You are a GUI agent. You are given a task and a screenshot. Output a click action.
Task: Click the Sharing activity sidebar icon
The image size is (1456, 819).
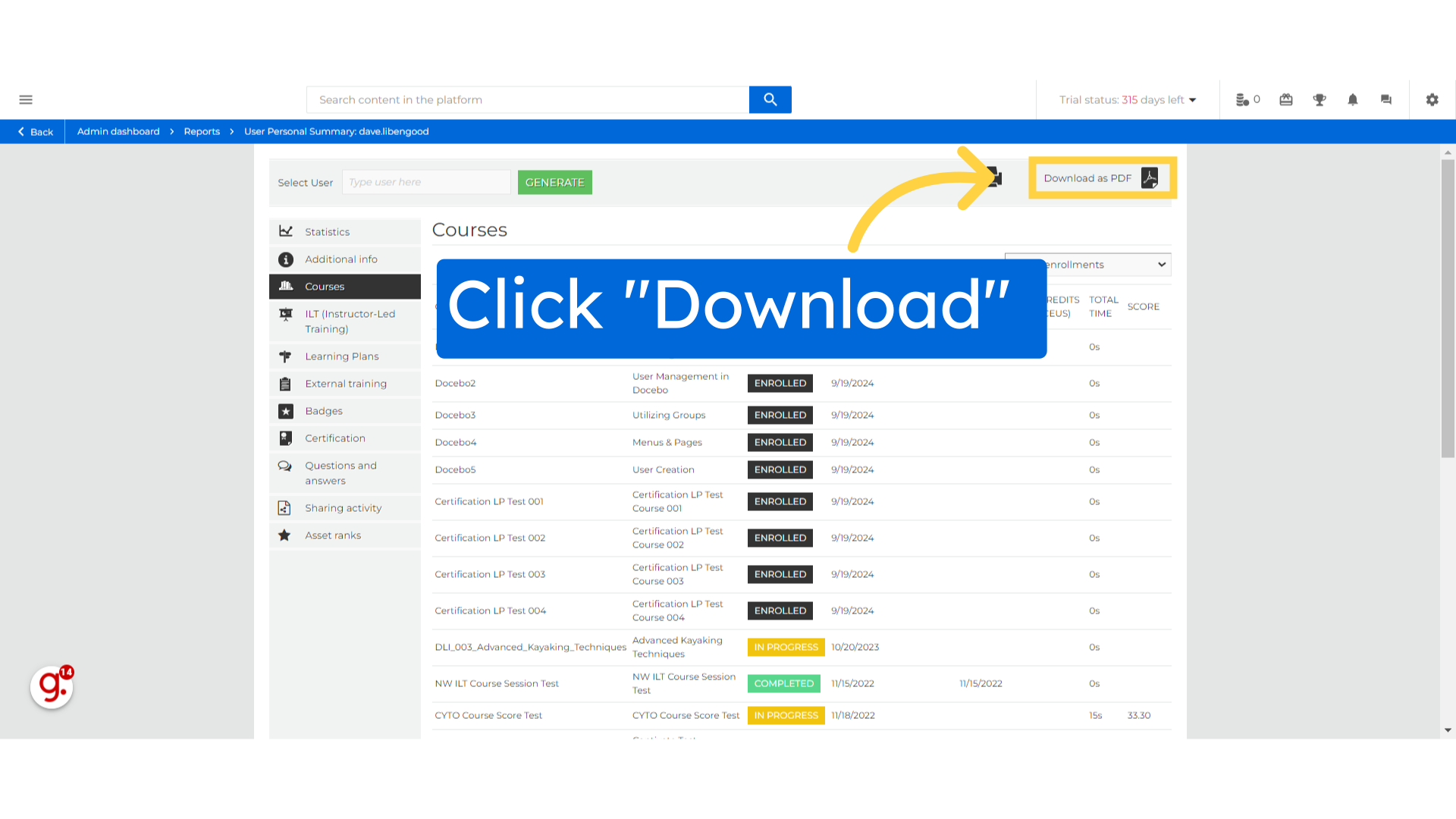click(285, 508)
